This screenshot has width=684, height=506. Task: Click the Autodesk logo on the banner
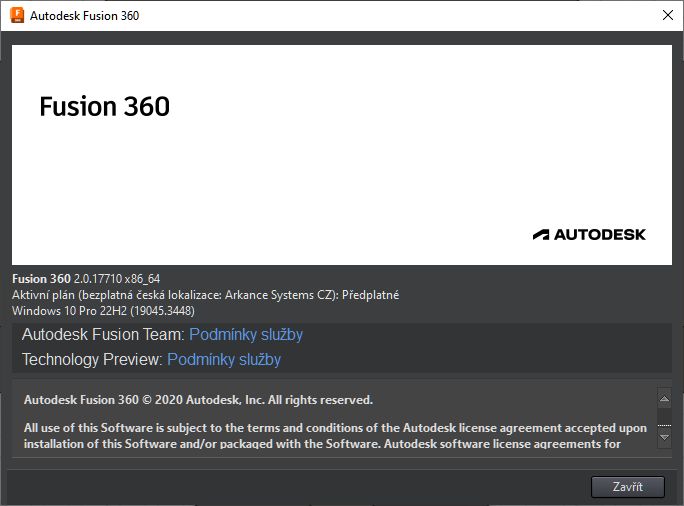coord(589,234)
